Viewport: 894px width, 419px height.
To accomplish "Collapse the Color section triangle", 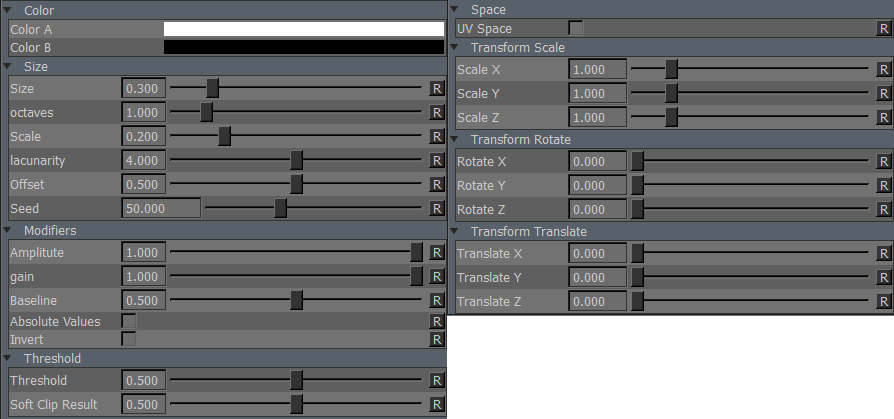I will tap(7, 10).
